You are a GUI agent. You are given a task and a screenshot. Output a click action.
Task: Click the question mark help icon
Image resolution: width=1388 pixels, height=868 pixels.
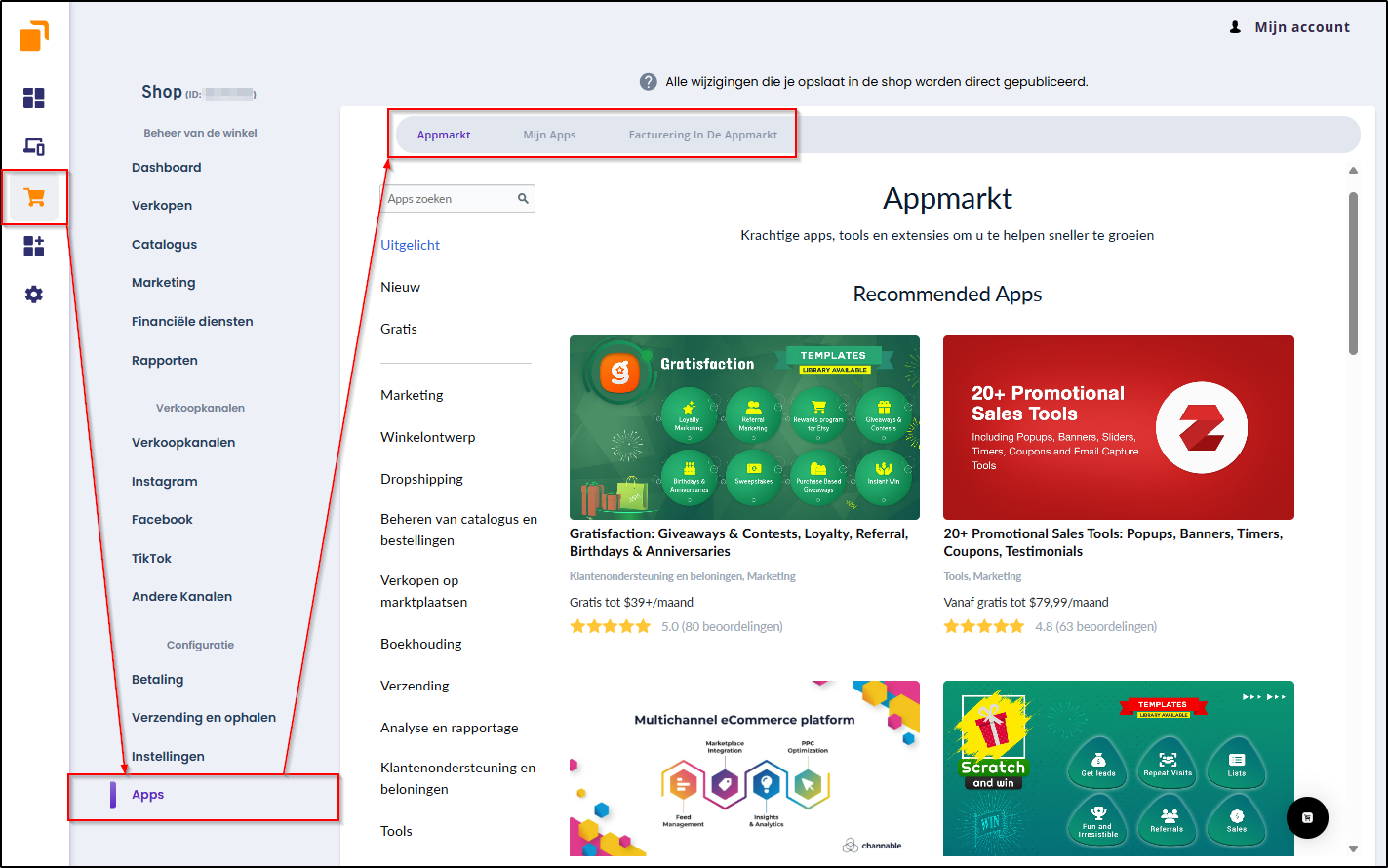648,82
